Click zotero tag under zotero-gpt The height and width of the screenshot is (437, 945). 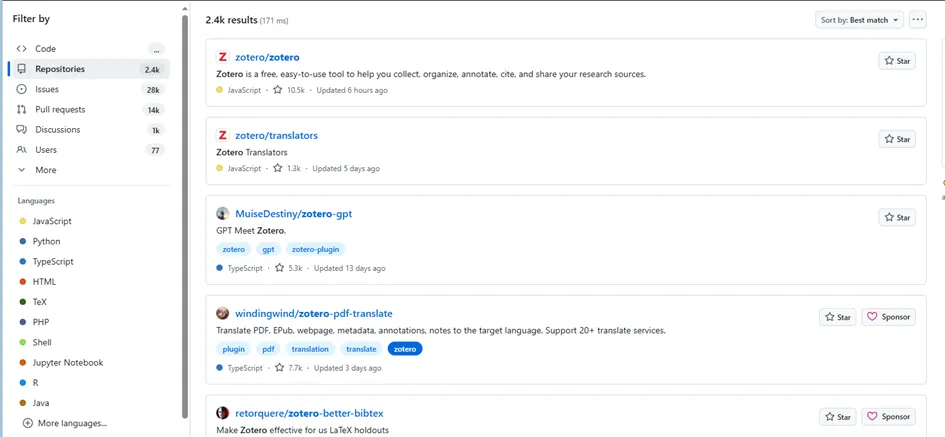point(234,250)
